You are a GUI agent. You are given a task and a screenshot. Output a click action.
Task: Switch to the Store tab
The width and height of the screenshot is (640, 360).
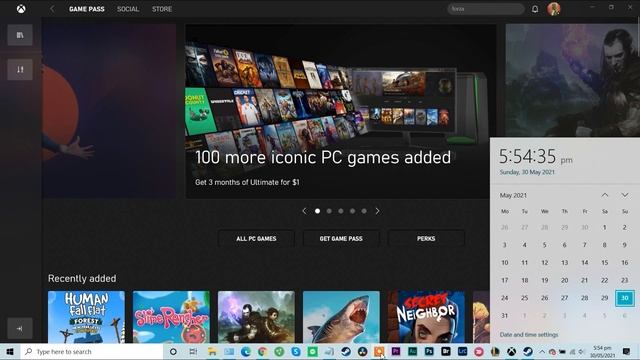162,9
